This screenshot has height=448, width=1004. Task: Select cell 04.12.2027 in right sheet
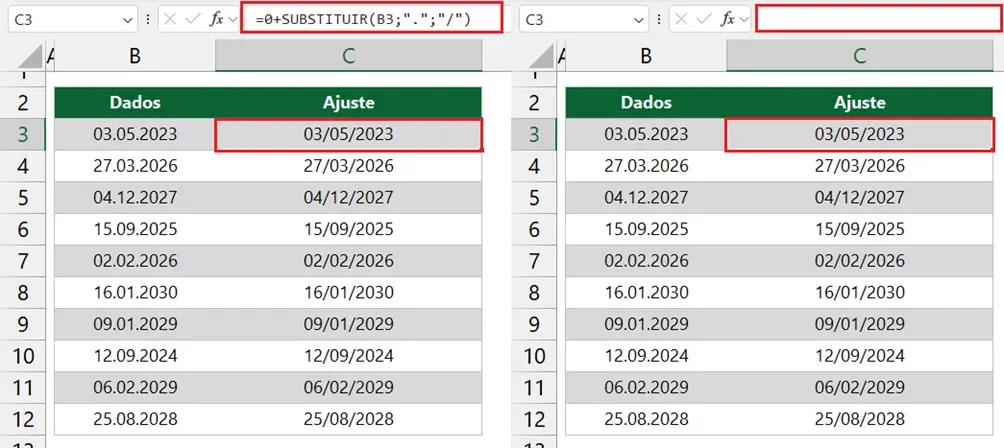coord(646,198)
